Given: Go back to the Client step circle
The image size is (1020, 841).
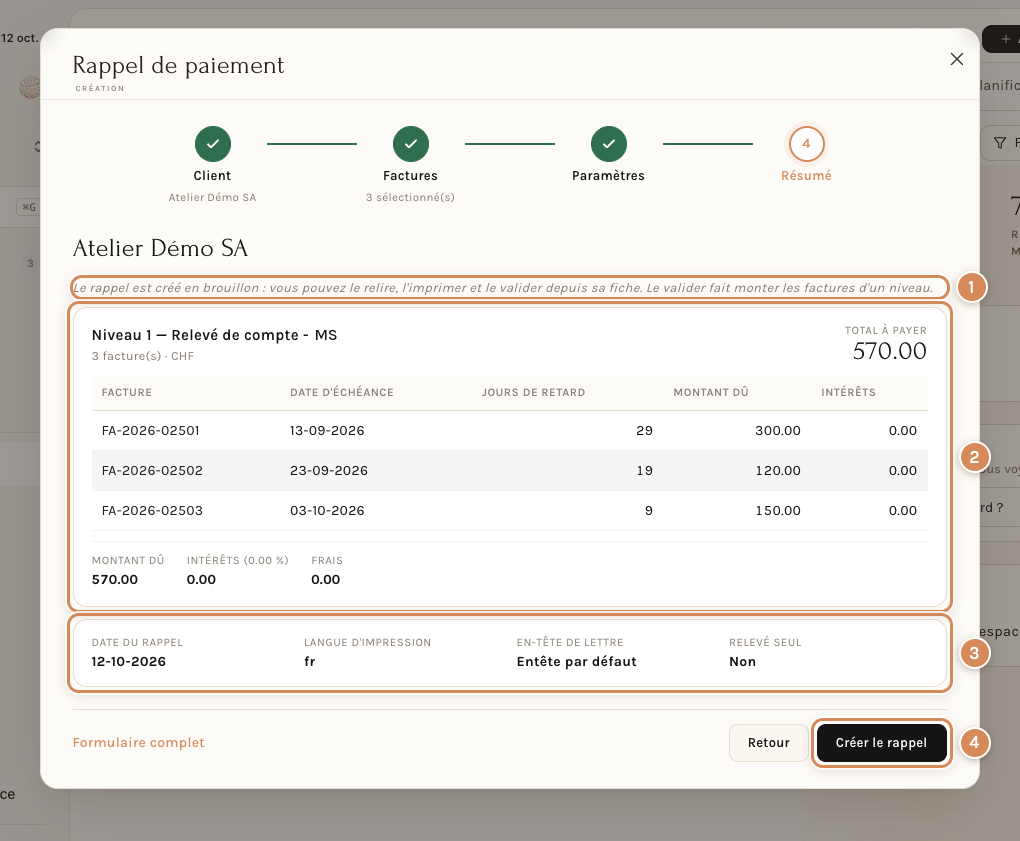Looking at the screenshot, I should point(213,144).
